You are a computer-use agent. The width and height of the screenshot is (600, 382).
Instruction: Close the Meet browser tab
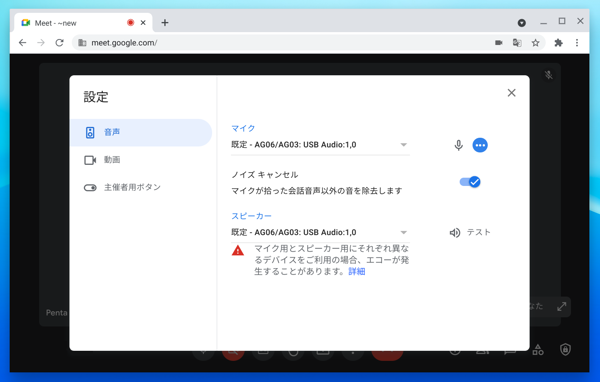pos(143,23)
